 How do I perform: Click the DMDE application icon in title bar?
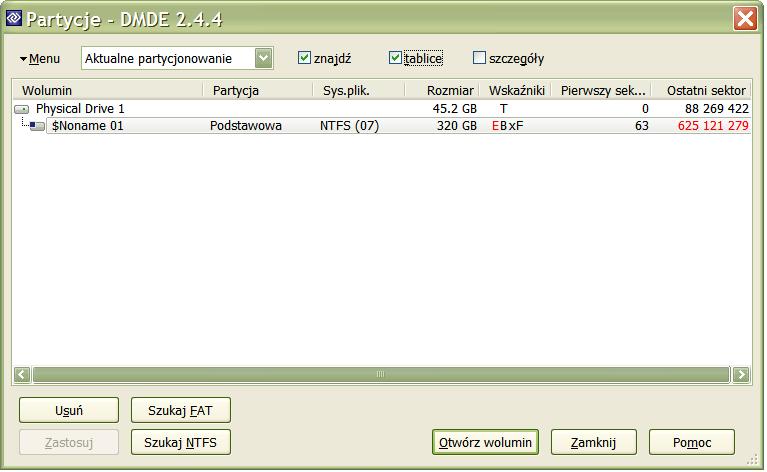coord(14,19)
